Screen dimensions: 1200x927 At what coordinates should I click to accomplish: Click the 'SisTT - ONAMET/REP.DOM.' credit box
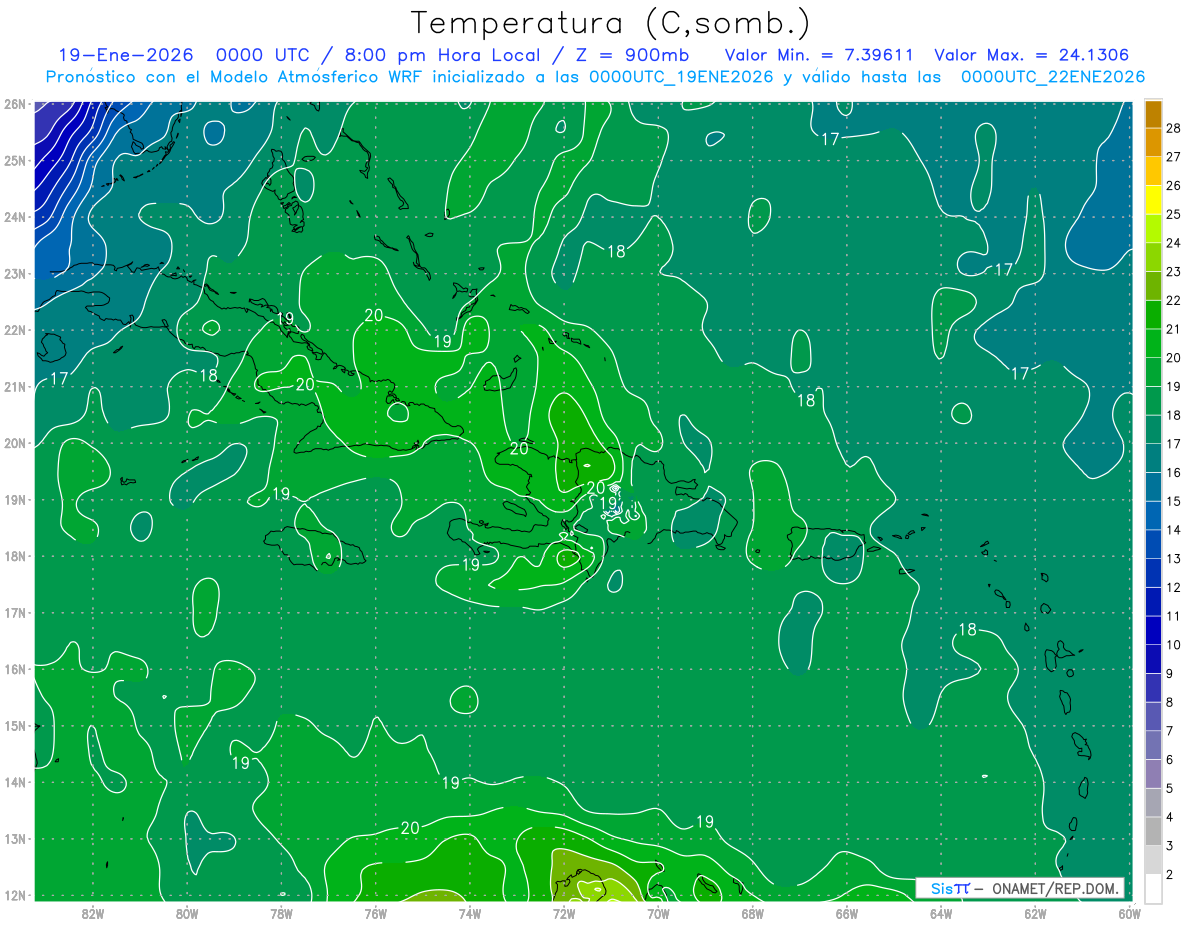(x=1020, y=888)
